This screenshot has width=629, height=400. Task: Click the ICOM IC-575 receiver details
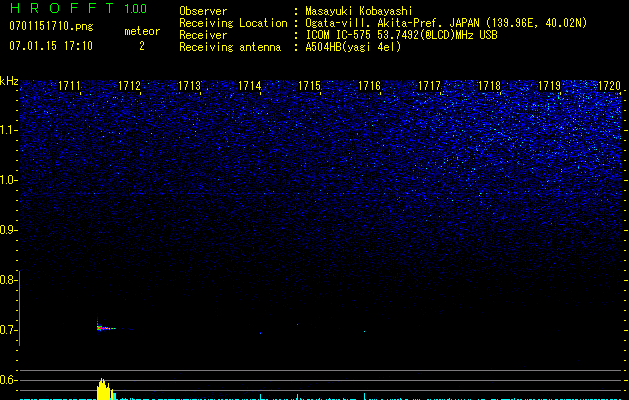point(401,35)
